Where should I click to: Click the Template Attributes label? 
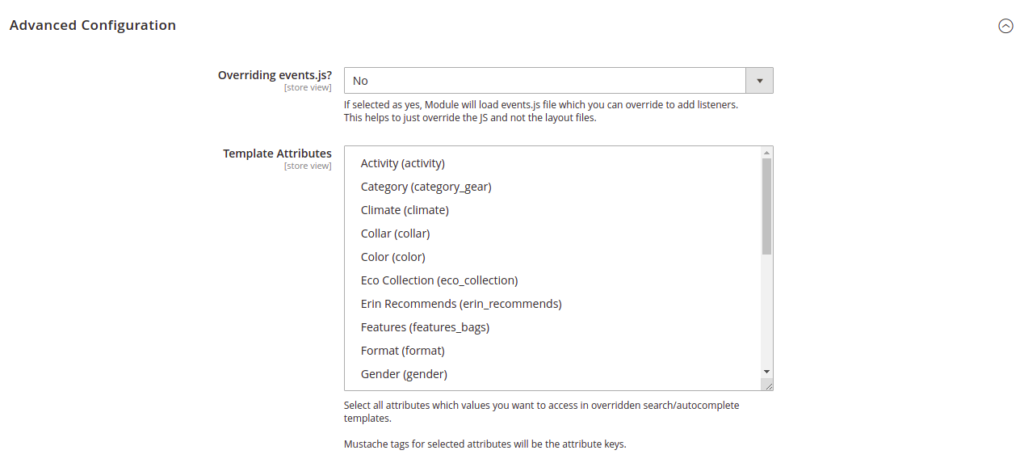277,153
